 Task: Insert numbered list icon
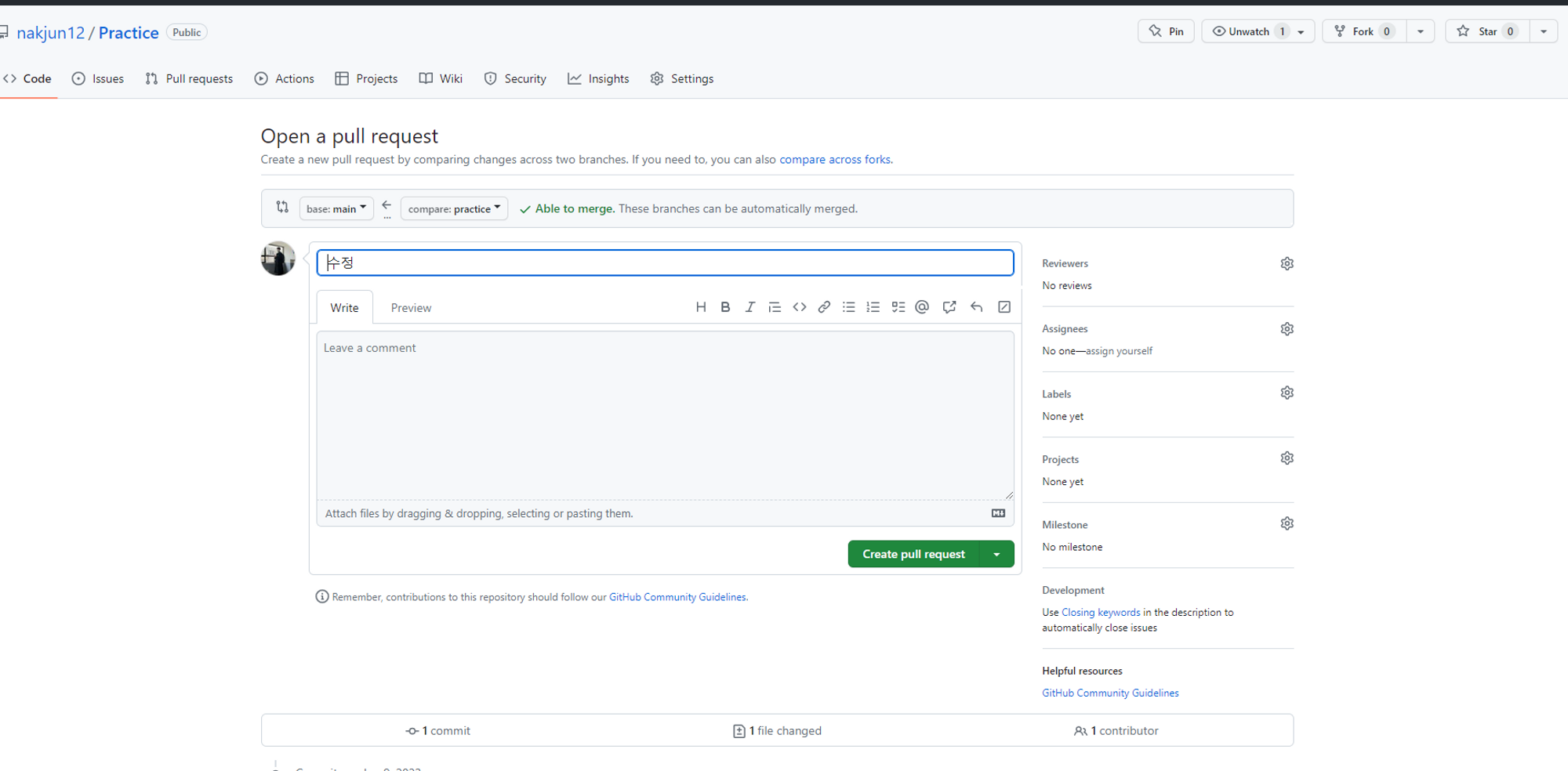873,307
